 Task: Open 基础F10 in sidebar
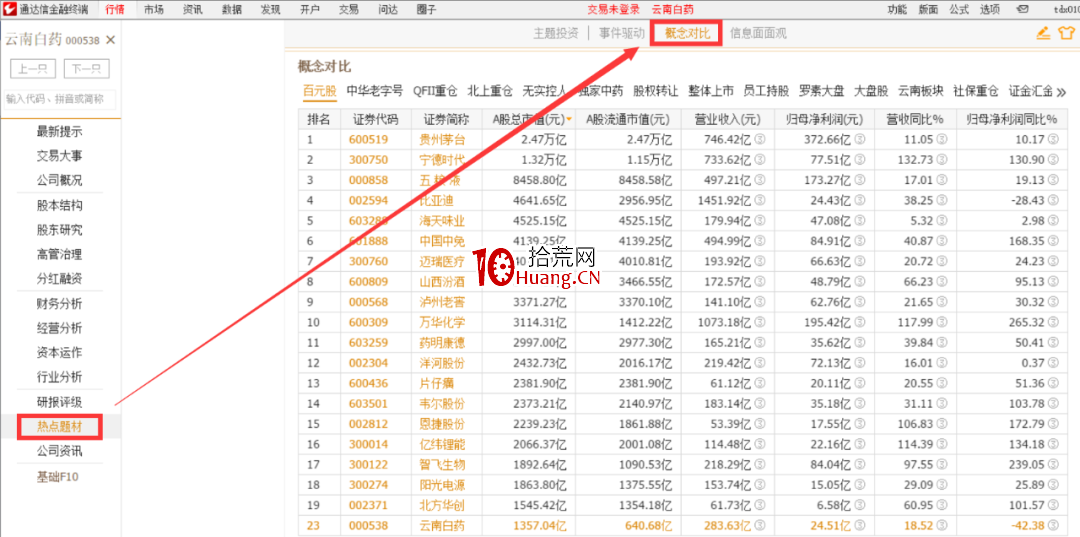tap(59, 476)
